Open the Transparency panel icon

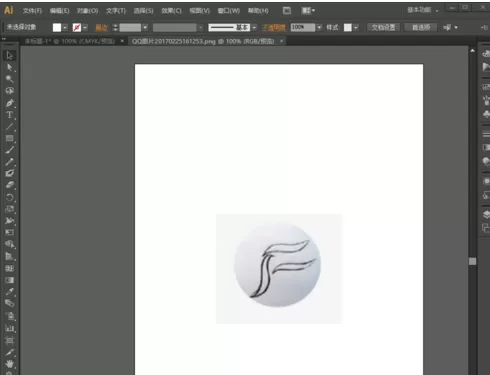click(486, 162)
